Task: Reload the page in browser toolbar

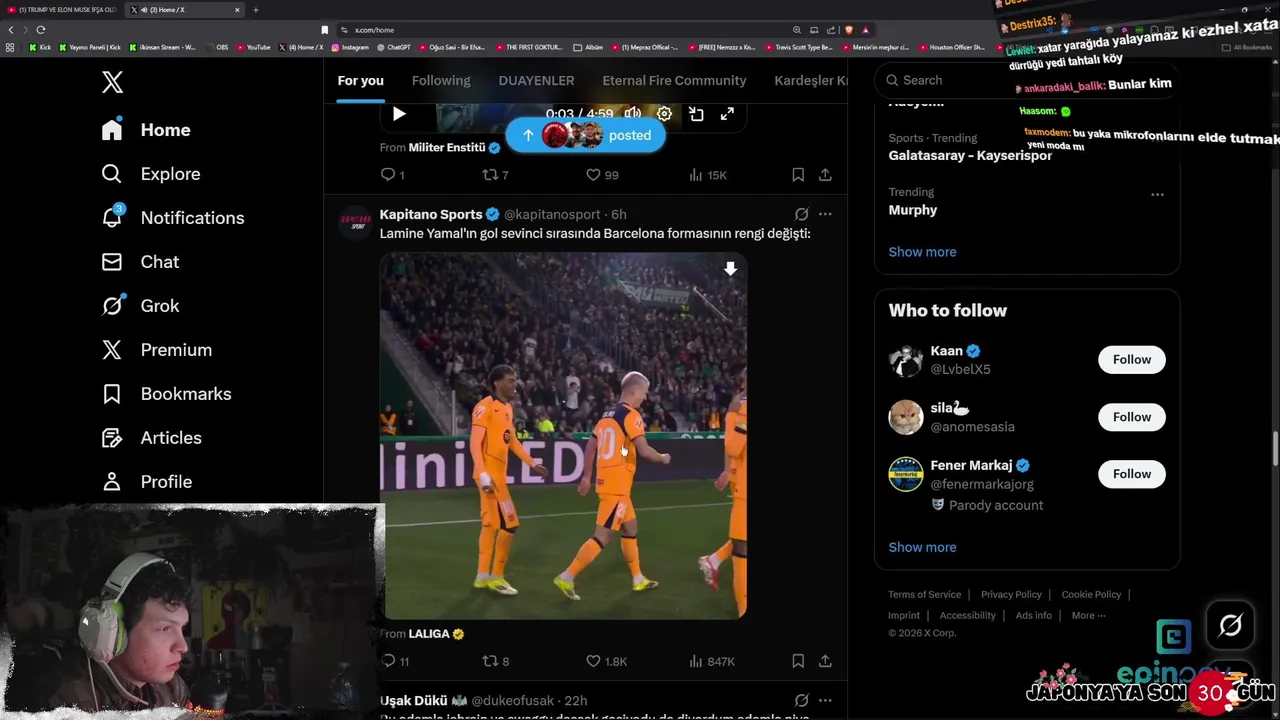Action: 40,30
